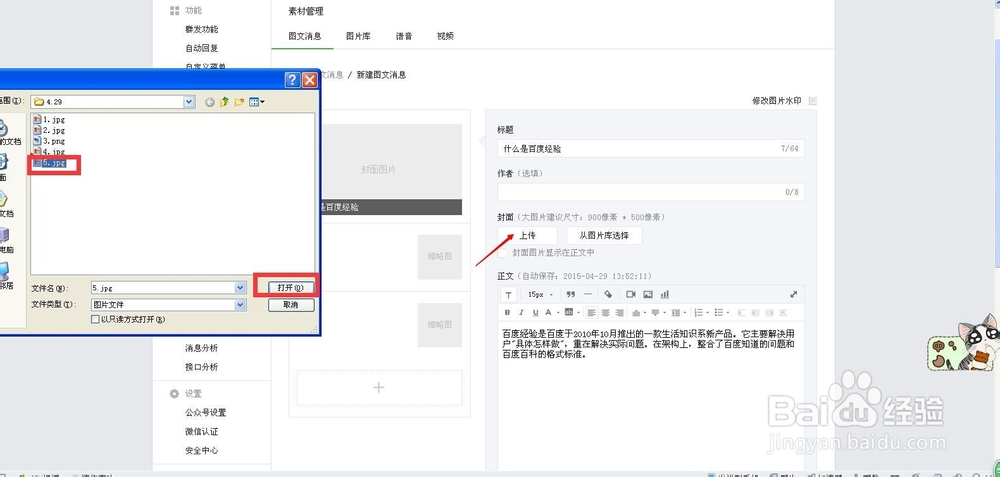
Task: Expand editor to fullscreen
Action: 793,295
